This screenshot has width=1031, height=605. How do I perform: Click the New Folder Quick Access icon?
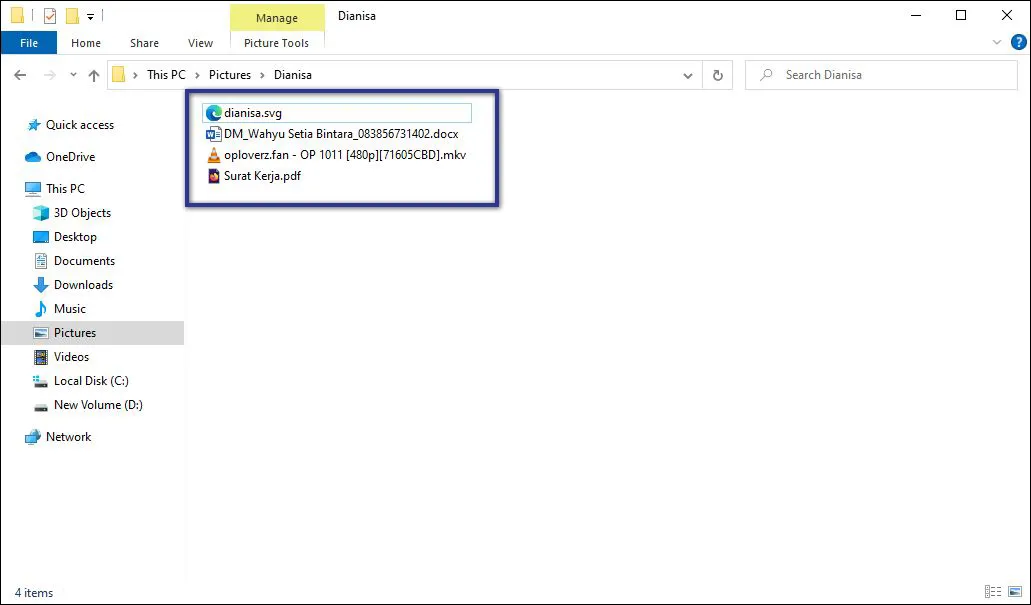pos(71,14)
